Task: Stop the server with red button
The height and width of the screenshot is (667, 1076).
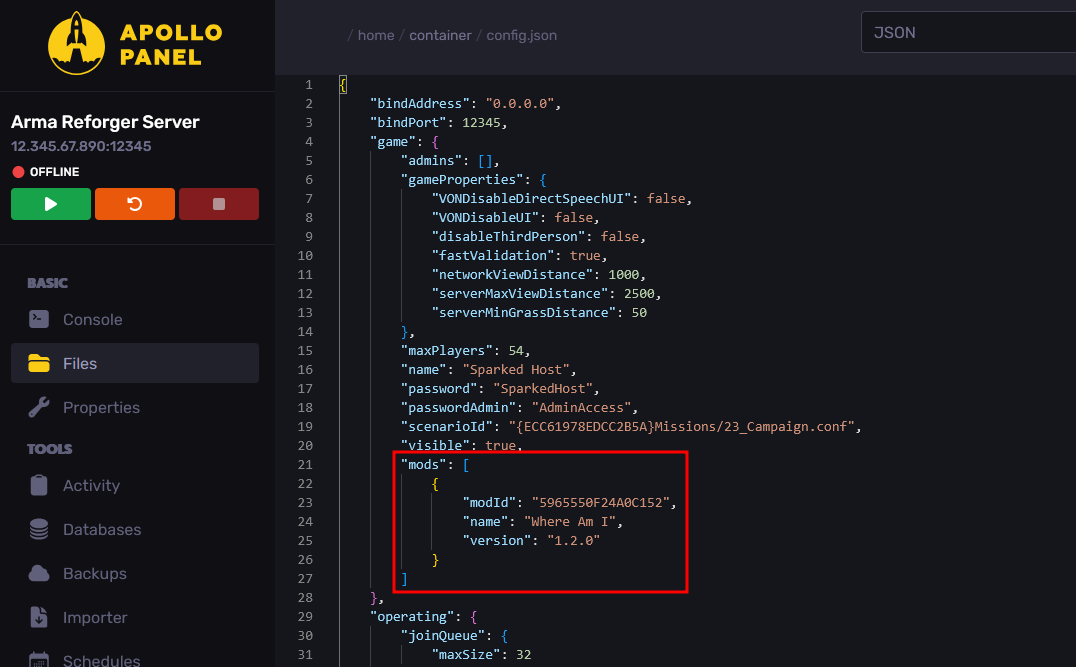Action: (x=218, y=204)
